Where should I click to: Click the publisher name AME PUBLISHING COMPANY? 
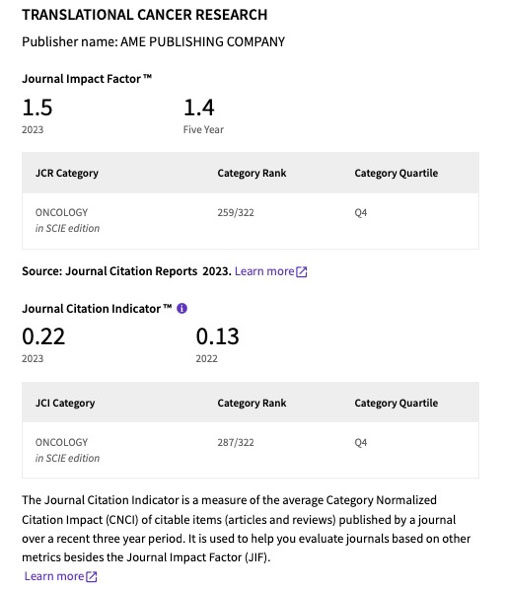[202, 42]
